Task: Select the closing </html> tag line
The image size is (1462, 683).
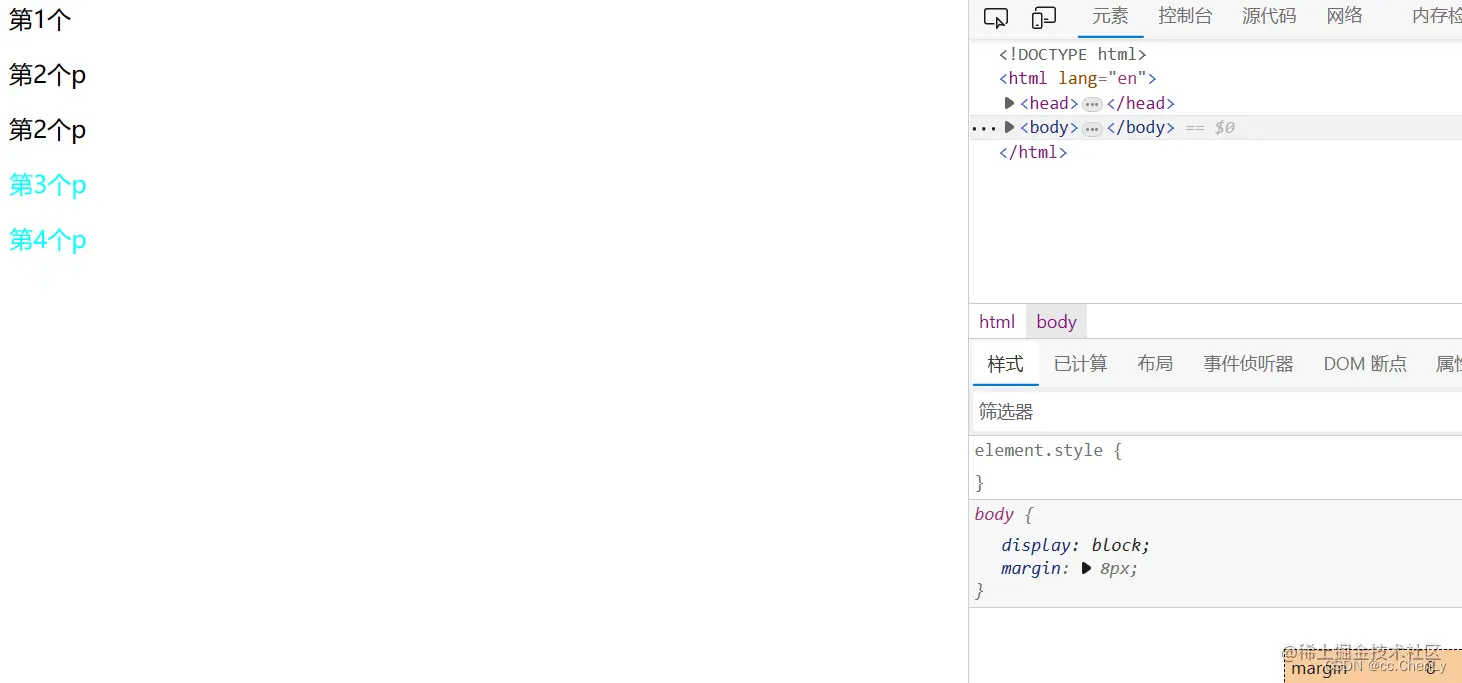Action: click(x=1033, y=152)
